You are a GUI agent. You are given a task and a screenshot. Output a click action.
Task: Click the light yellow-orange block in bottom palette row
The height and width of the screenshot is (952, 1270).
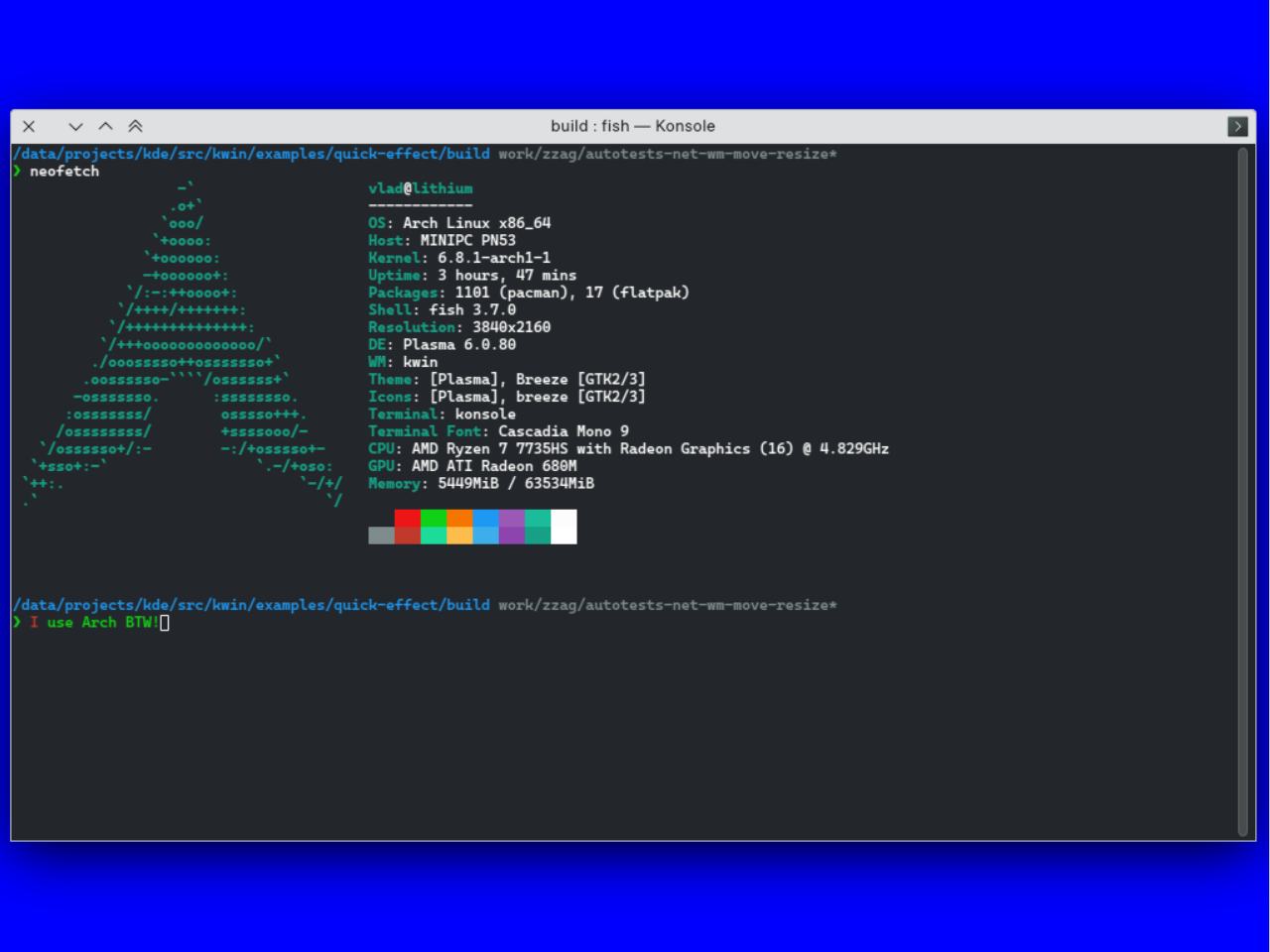click(x=459, y=535)
